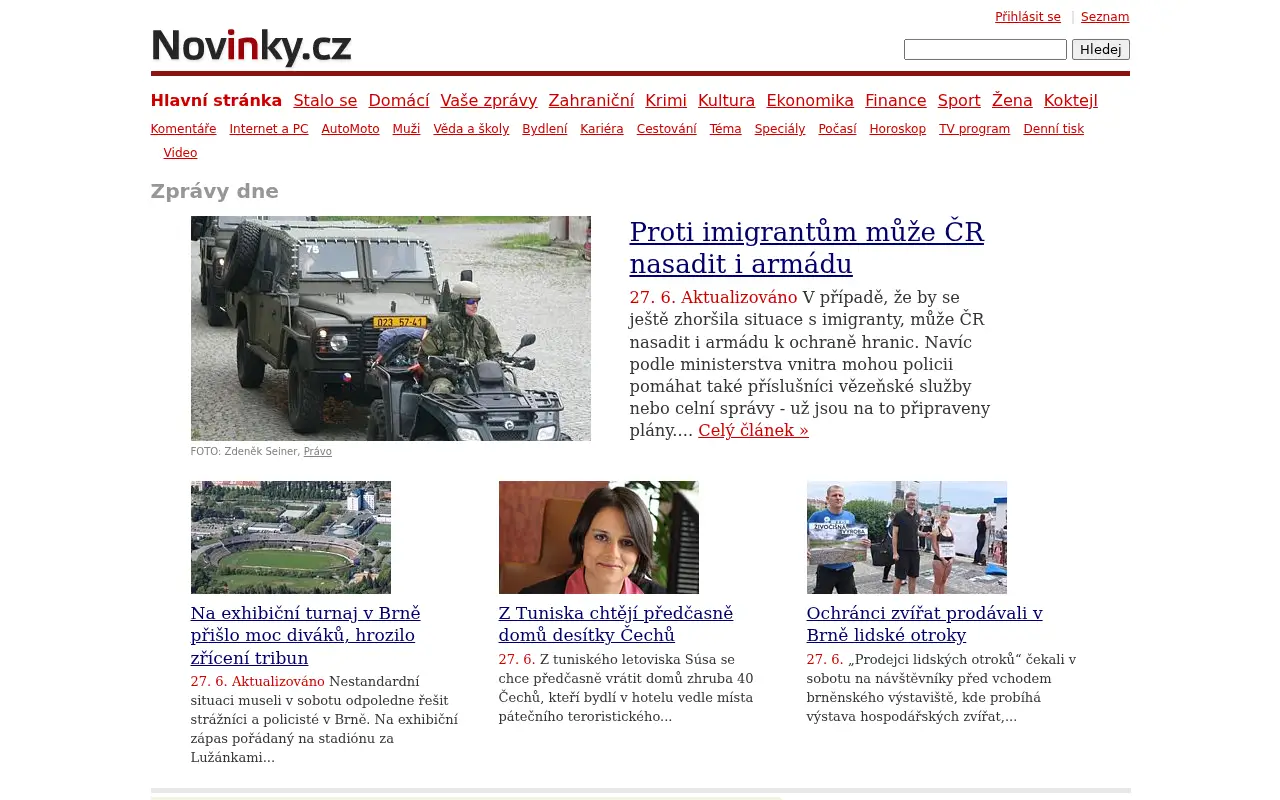Select Věda a školy link

click(x=471, y=129)
